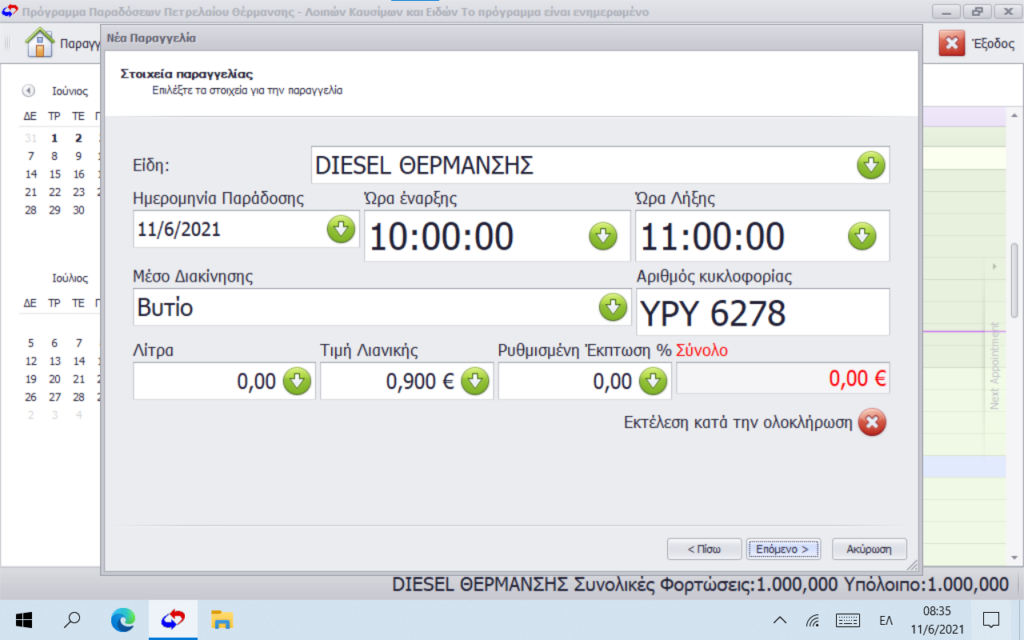Click the Ιούλιος month header
Screen dimensions: 1024x640
(70, 278)
